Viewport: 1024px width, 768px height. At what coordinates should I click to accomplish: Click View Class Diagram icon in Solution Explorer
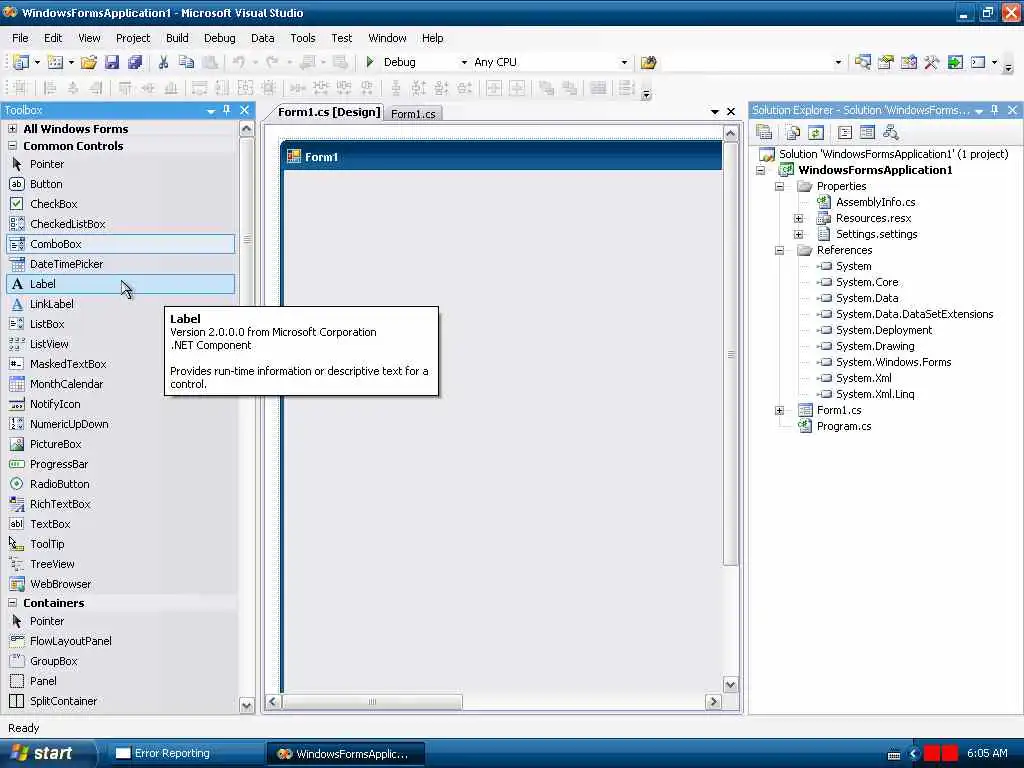click(x=891, y=133)
